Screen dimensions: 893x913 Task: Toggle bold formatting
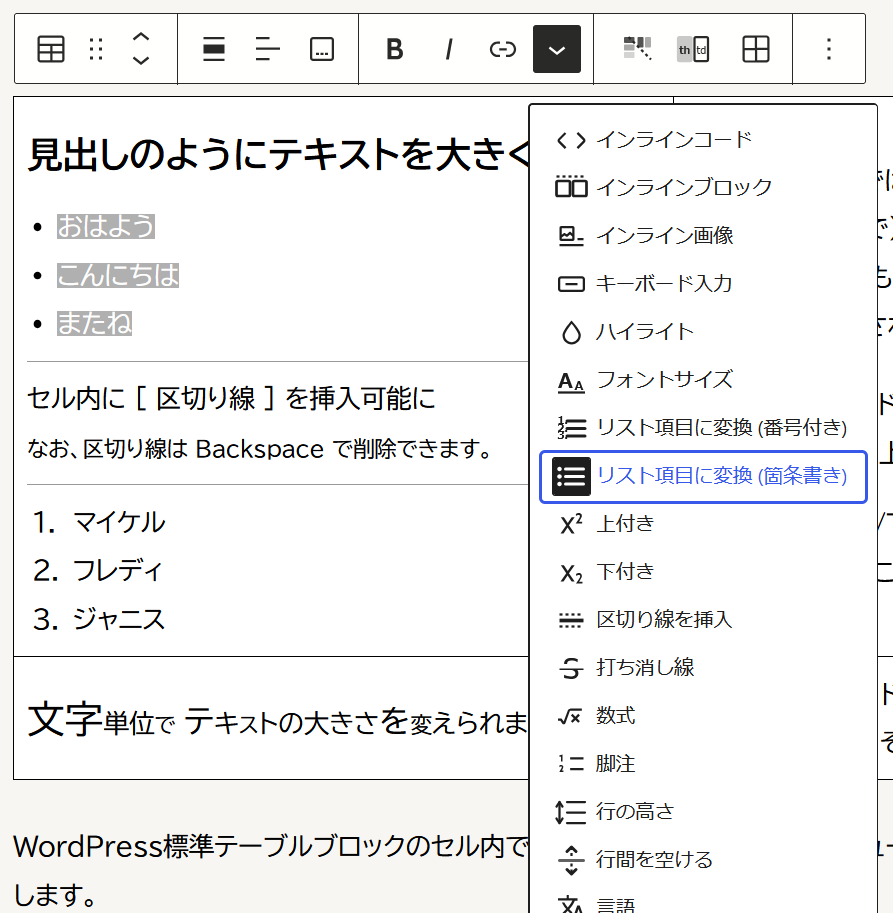point(395,49)
